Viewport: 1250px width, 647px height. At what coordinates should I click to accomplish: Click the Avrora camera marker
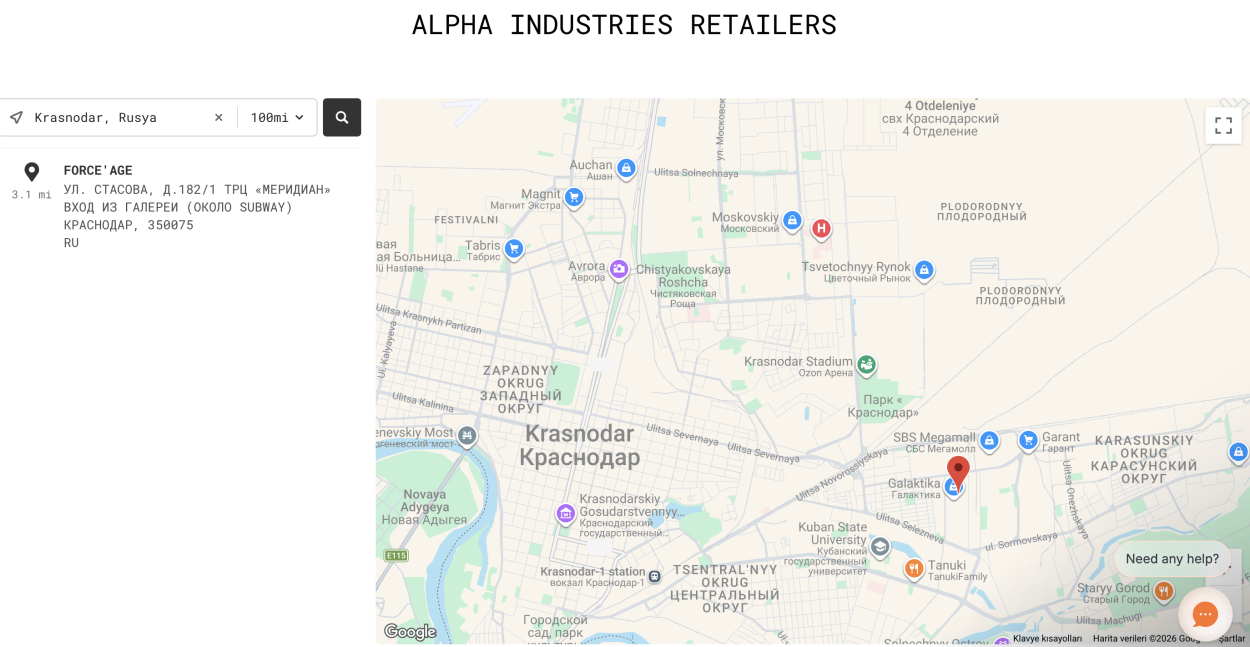[x=619, y=269]
